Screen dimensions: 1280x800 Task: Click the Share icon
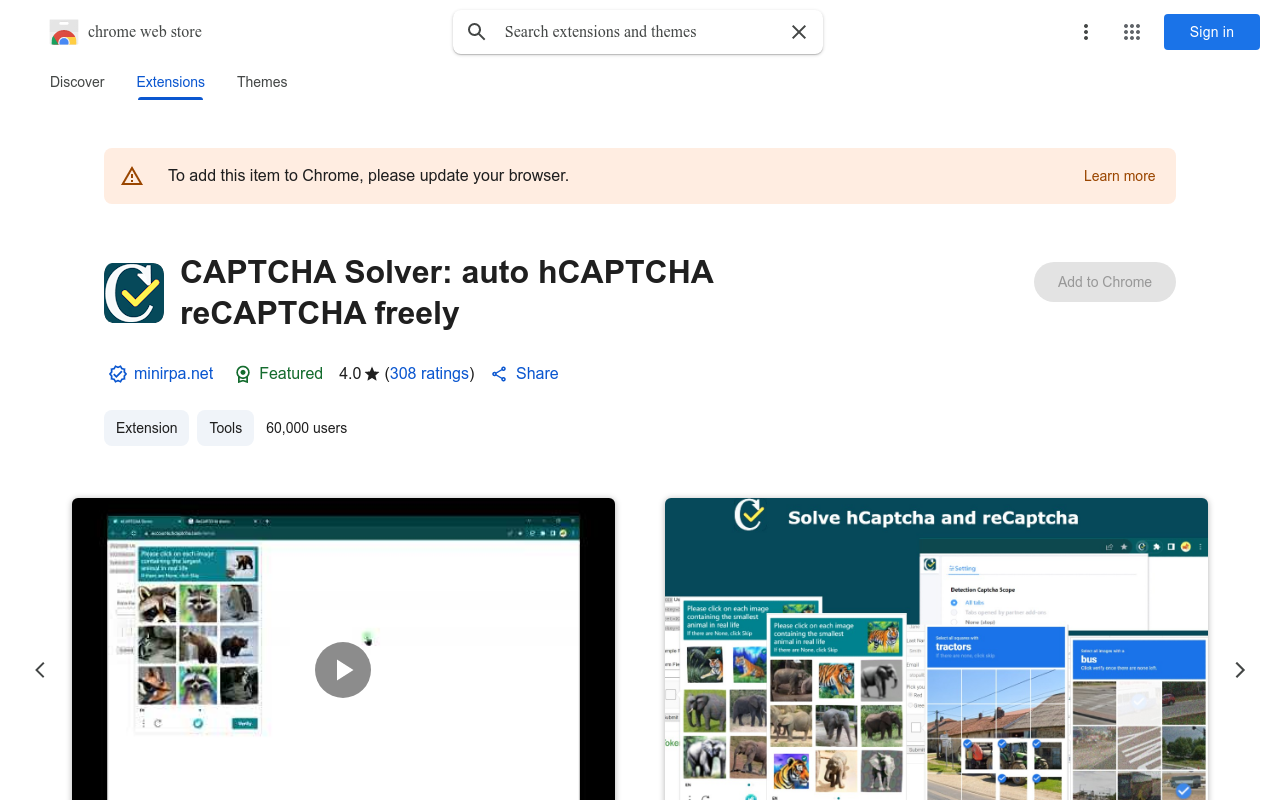click(x=499, y=374)
